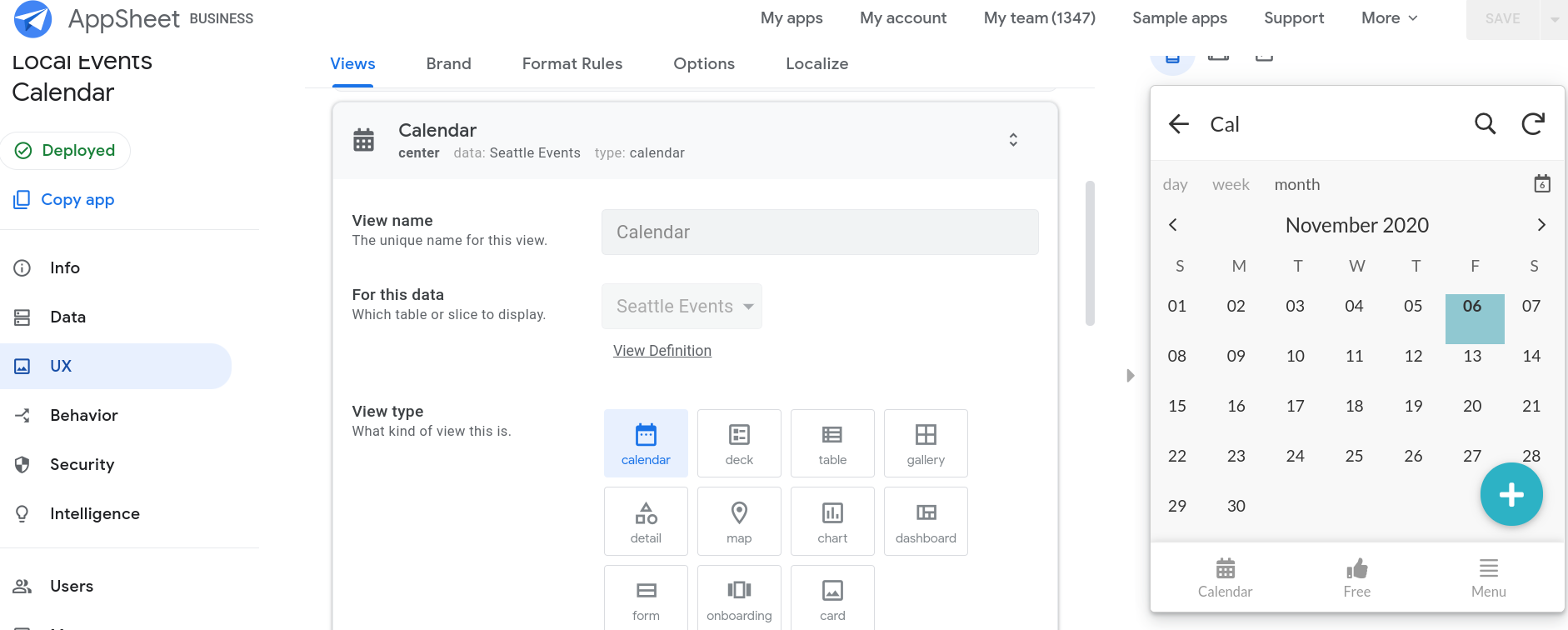The height and width of the screenshot is (630, 1568).
Task: Select the map view type
Action: point(739,522)
